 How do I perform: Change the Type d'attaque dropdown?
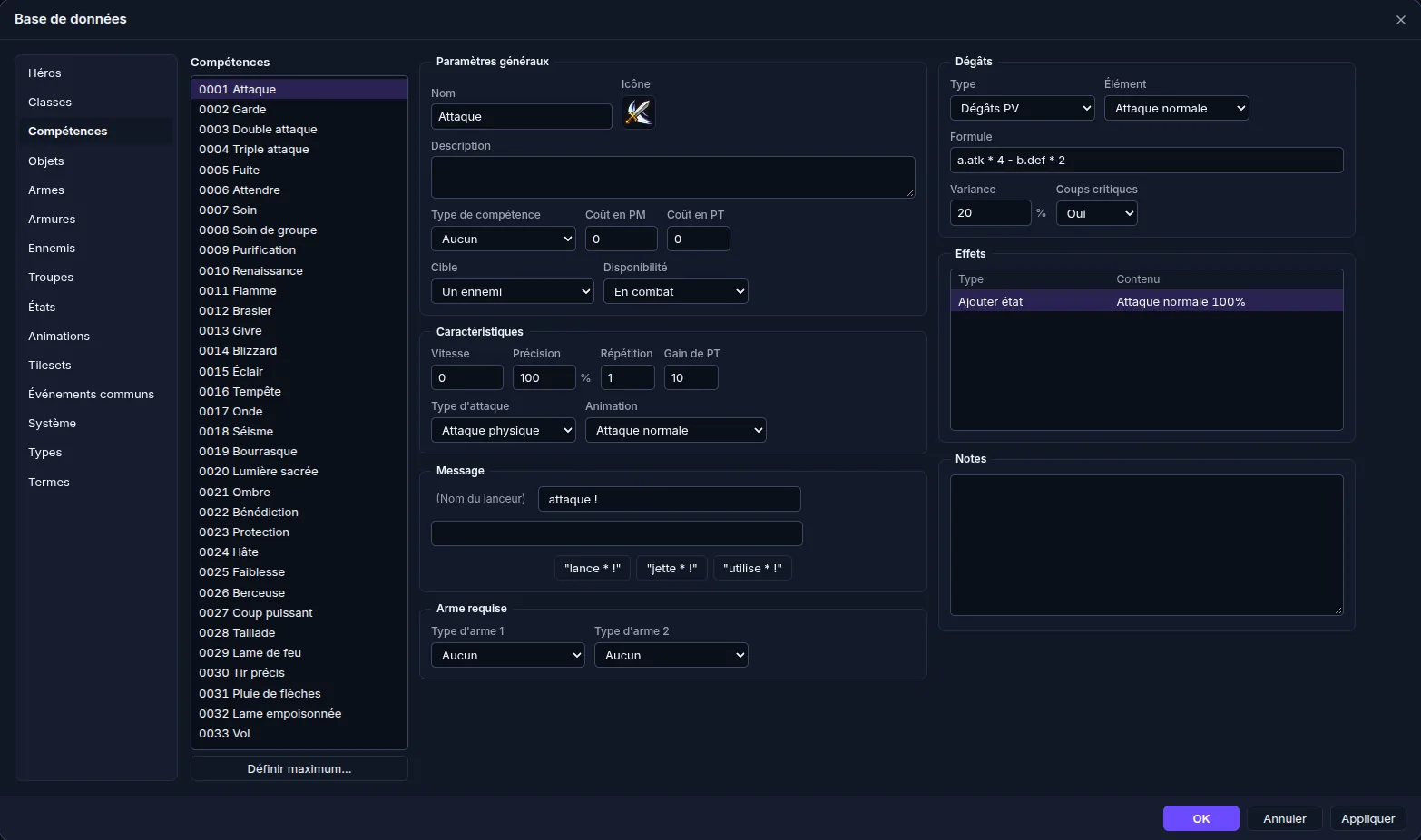(x=504, y=430)
